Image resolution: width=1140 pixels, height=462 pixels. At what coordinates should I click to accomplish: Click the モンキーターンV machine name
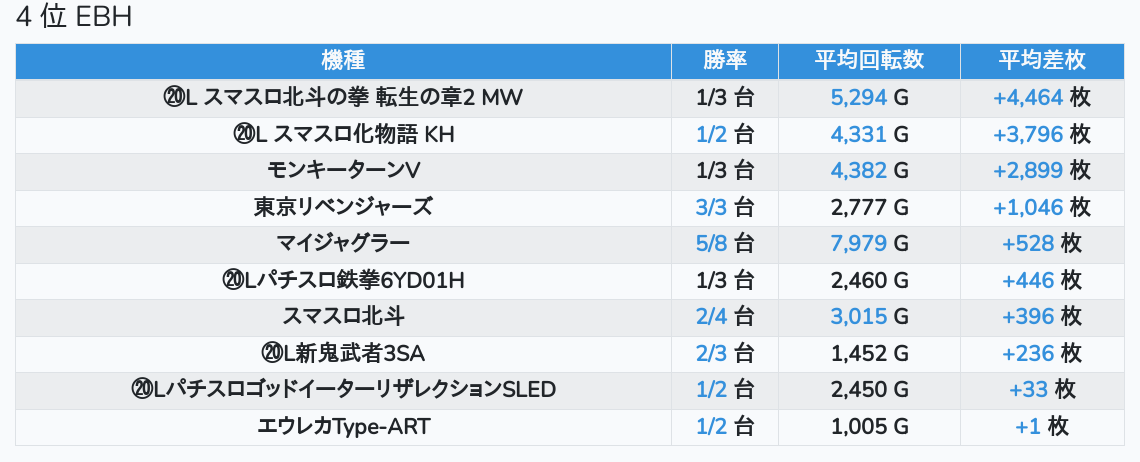coord(343,170)
